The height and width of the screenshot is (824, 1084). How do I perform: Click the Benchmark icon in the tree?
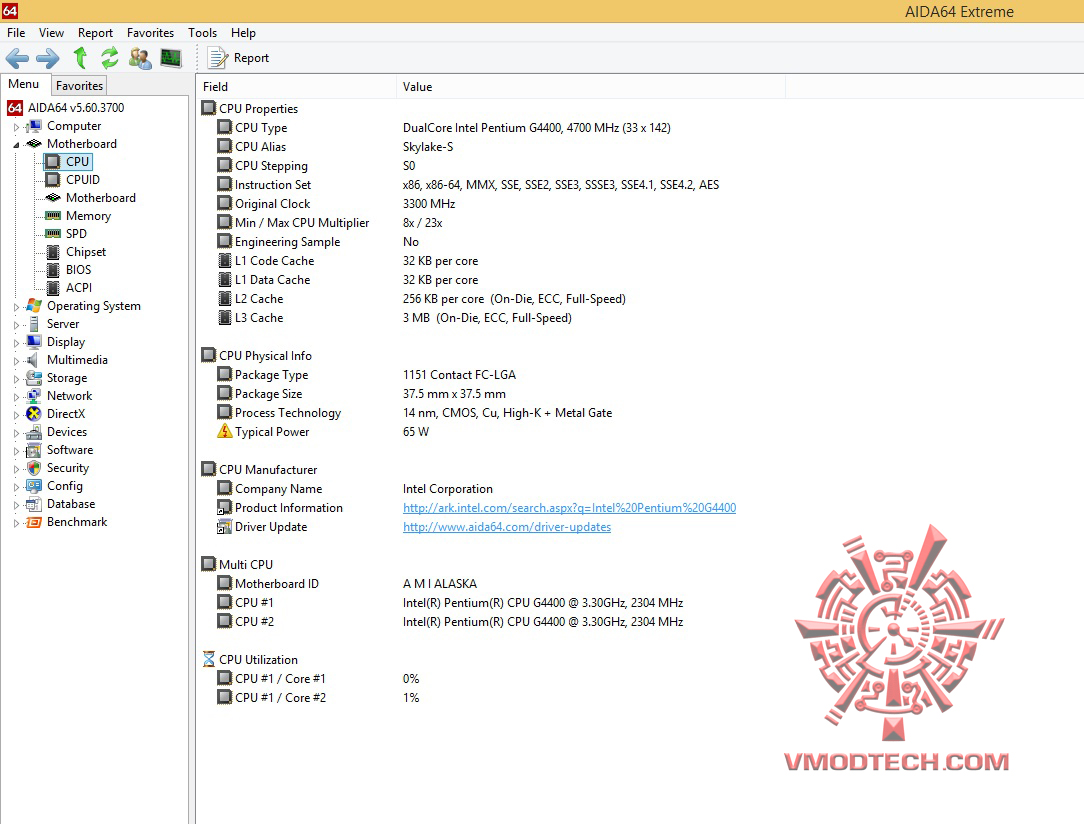click(33, 522)
